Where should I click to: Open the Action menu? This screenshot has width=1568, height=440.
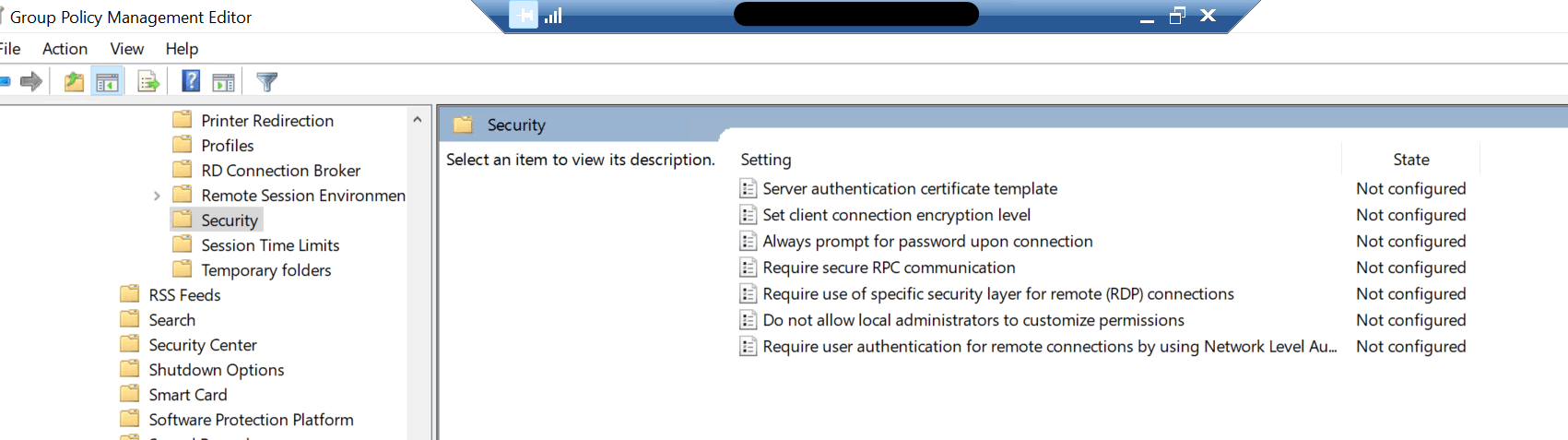pos(65,49)
